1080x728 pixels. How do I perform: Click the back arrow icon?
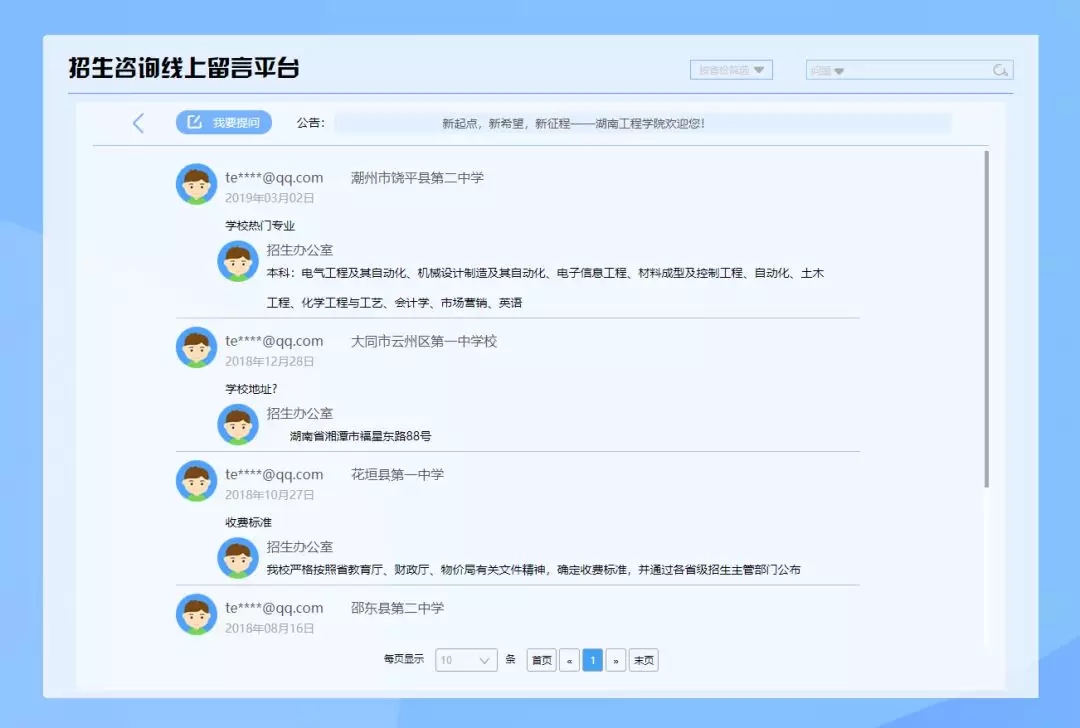tap(138, 123)
